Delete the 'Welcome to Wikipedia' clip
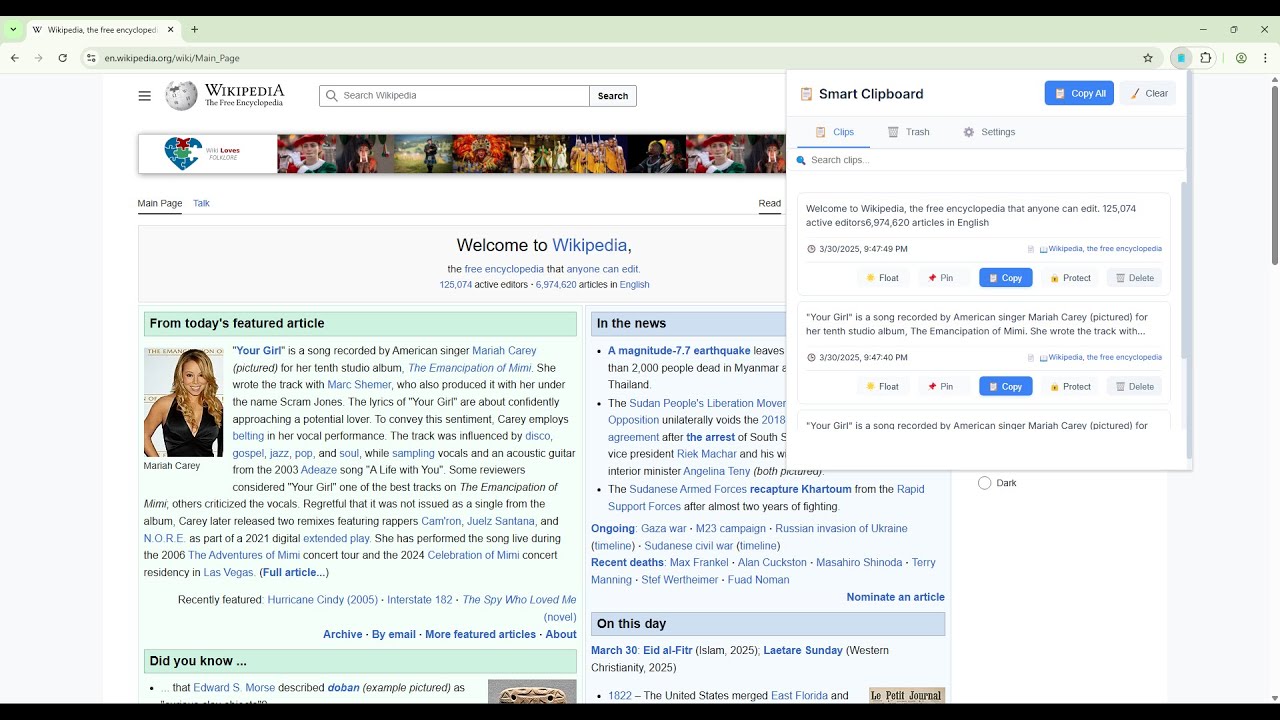1280x720 pixels. tap(1134, 278)
